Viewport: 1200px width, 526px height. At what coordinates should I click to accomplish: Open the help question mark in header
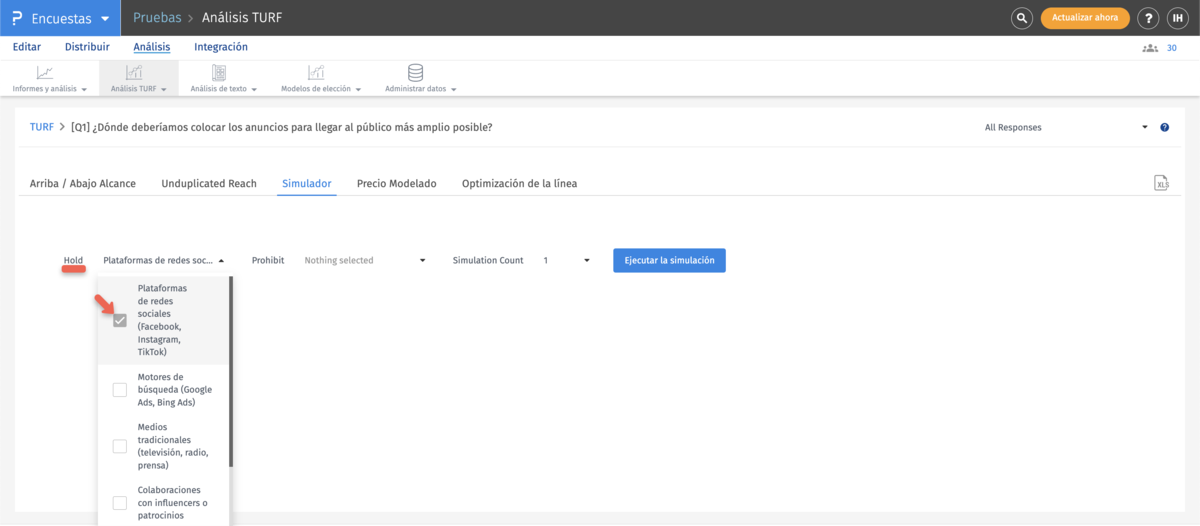click(x=1149, y=18)
